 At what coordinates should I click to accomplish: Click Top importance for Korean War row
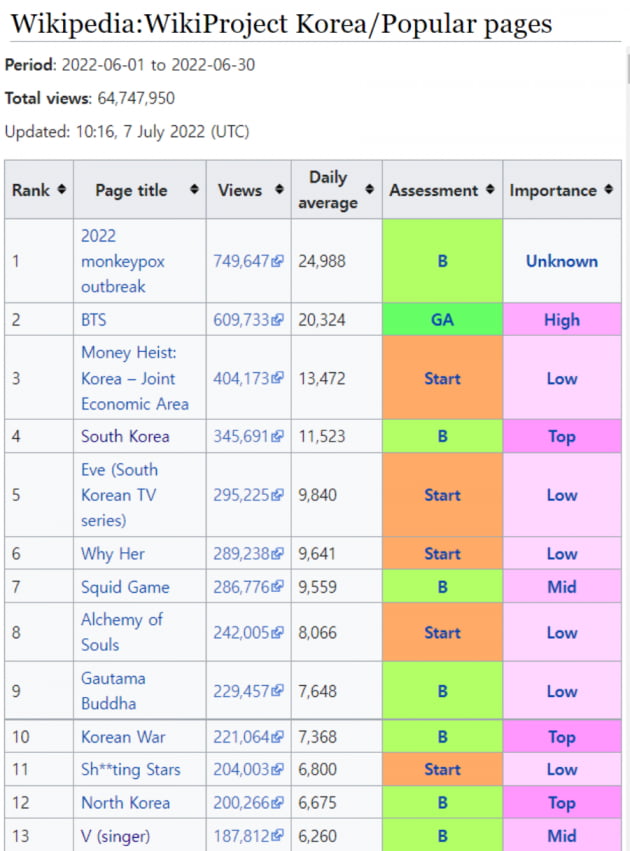pyautogui.click(x=562, y=737)
